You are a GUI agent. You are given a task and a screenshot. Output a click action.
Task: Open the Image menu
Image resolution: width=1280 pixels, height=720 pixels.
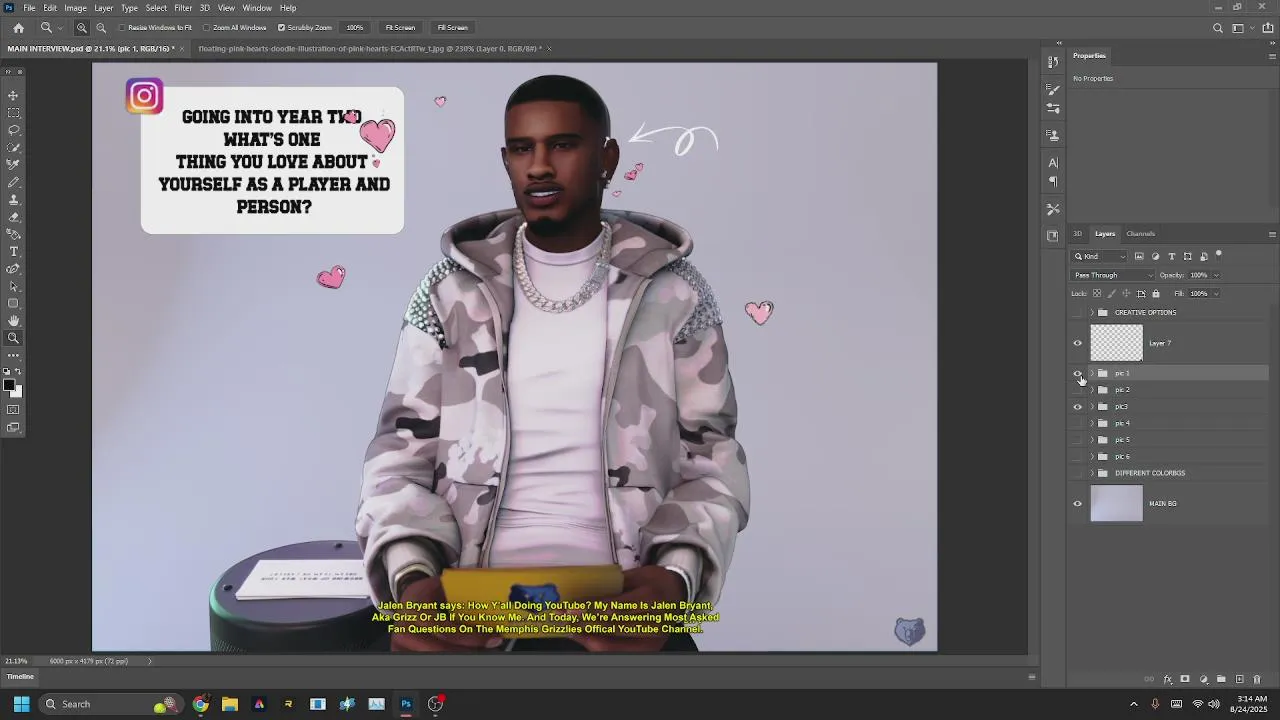(75, 8)
